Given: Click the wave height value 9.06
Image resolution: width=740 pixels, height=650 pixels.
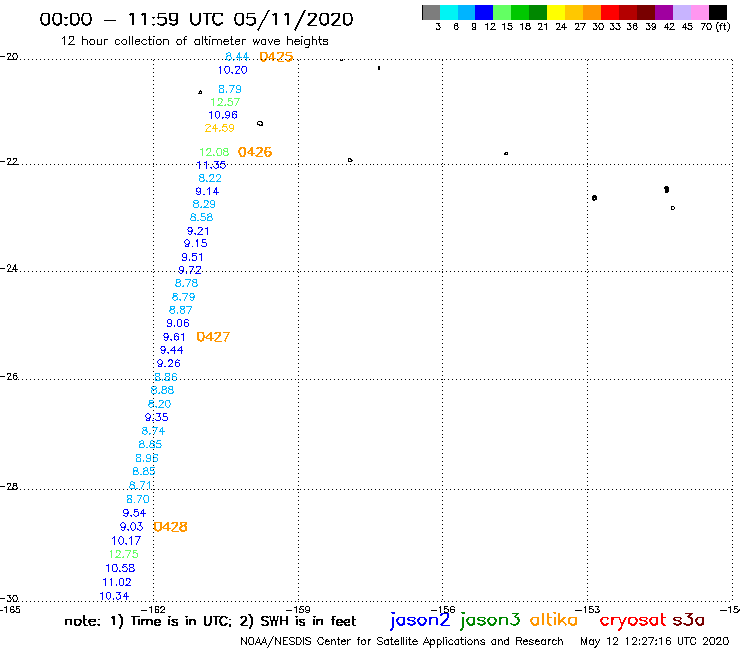Looking at the screenshot, I should pyautogui.click(x=178, y=323).
